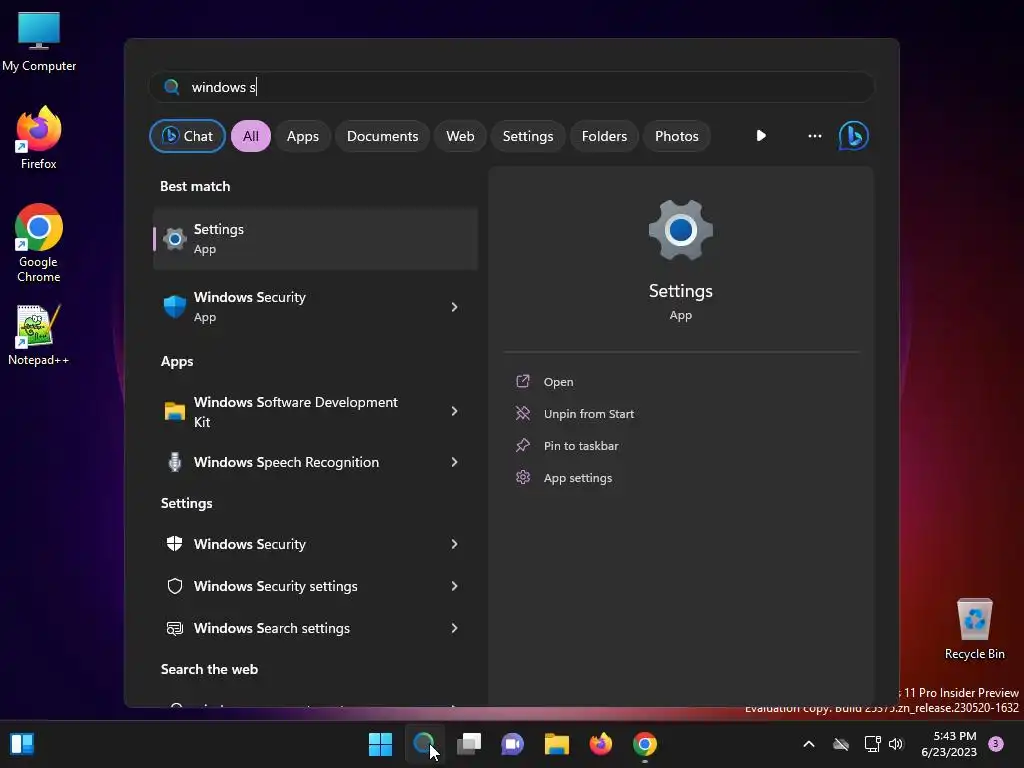Select the Documents filter tab
1024x768 pixels.
(382, 136)
